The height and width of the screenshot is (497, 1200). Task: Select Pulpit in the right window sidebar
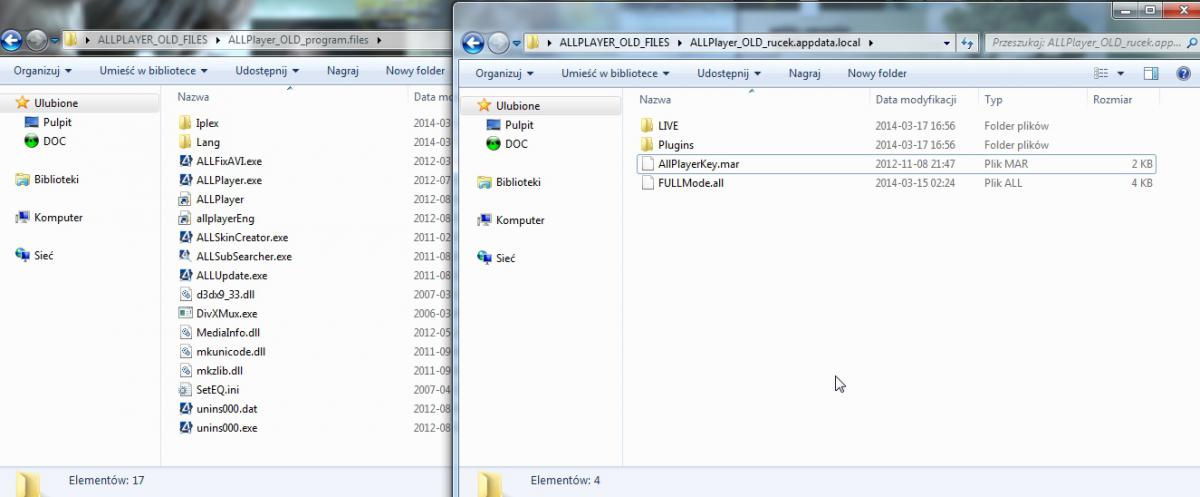pyautogui.click(x=519, y=125)
